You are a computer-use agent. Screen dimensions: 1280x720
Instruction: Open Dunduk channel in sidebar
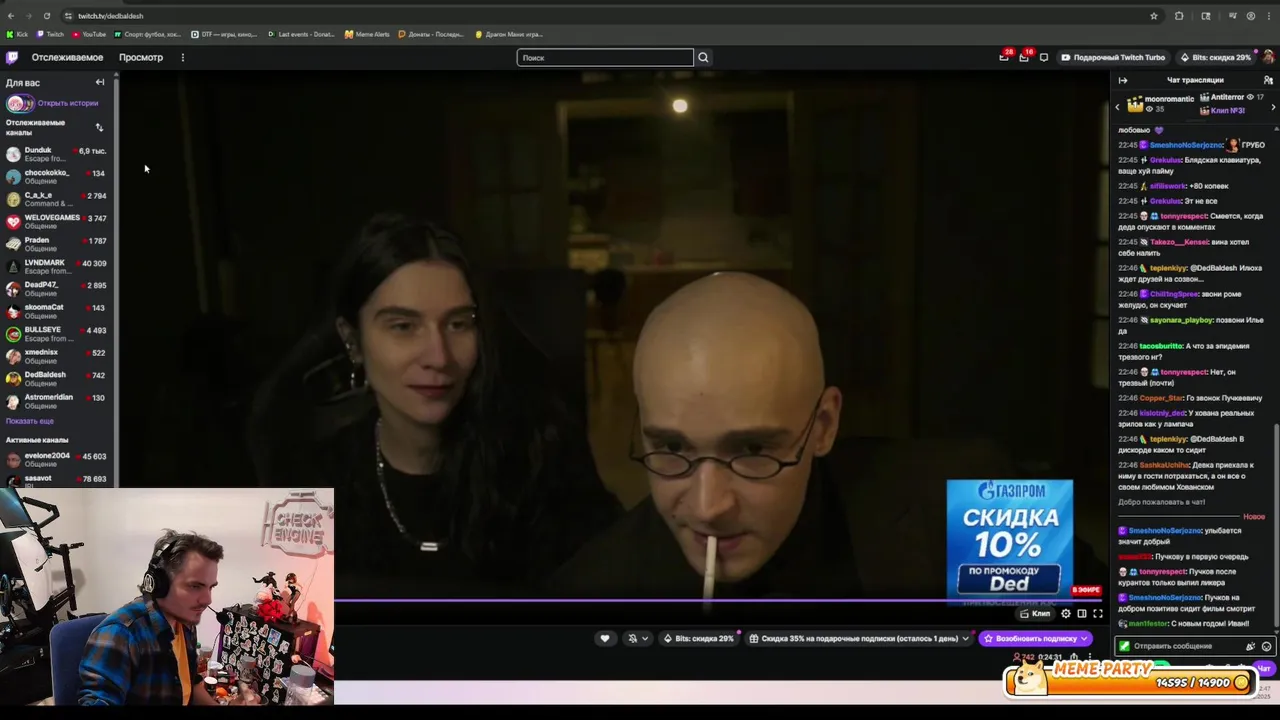[x=56, y=154]
